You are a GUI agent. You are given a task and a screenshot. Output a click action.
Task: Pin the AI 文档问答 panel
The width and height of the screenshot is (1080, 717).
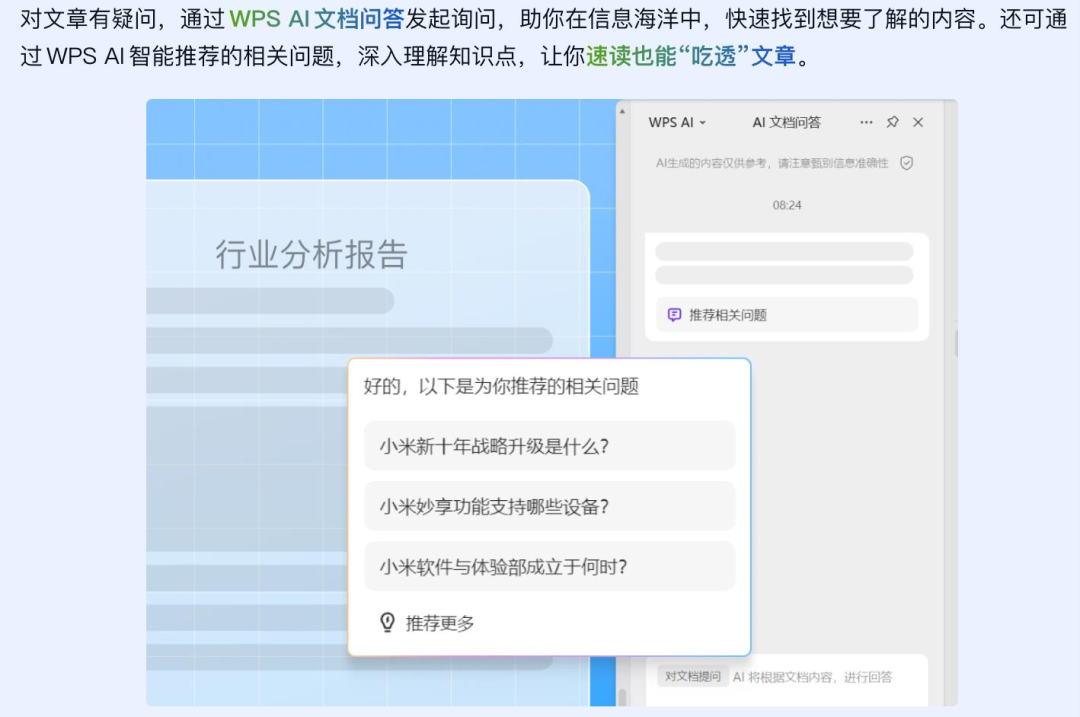click(x=892, y=122)
